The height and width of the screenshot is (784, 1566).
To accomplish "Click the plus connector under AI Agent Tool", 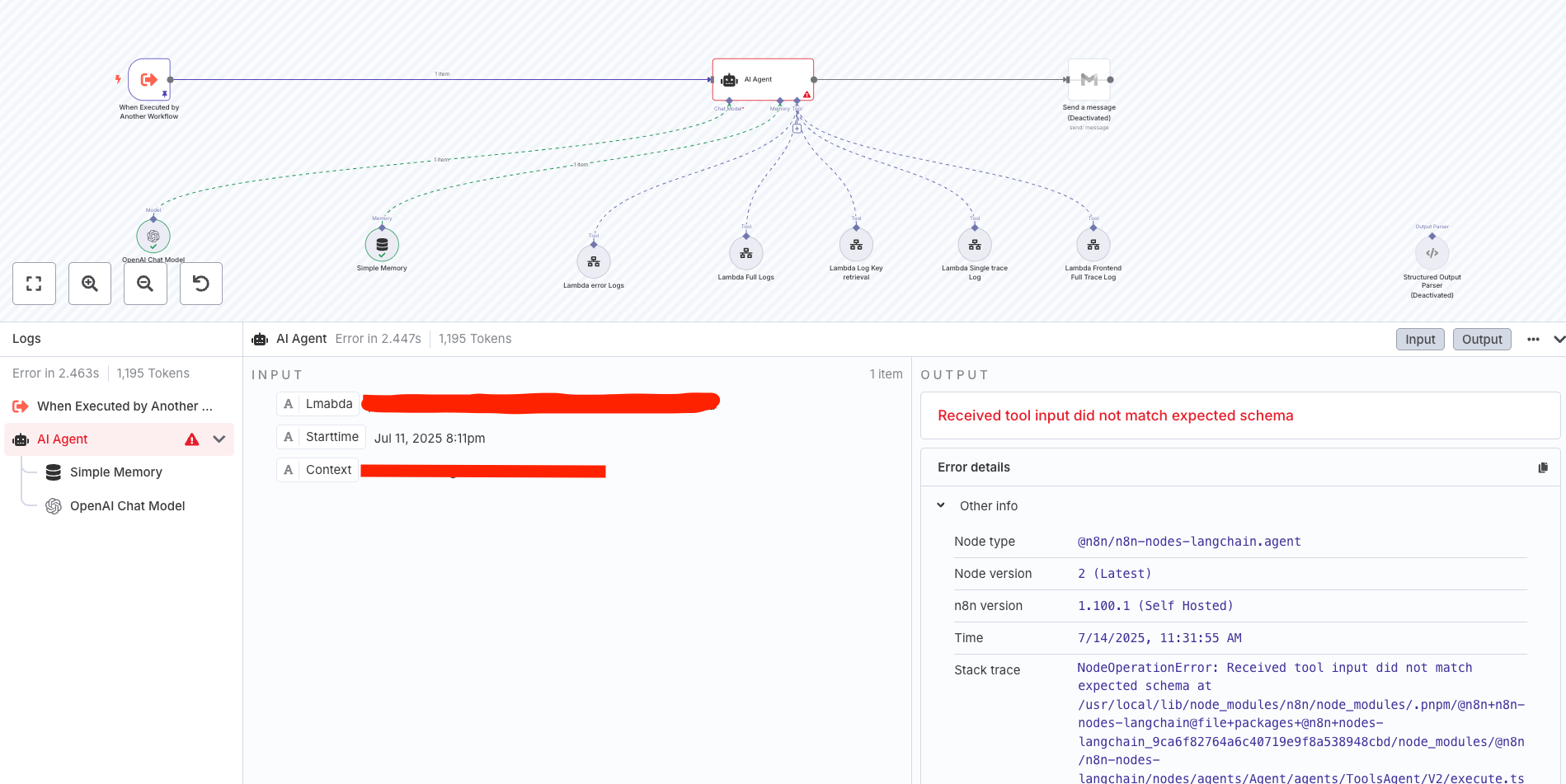I will (x=797, y=128).
